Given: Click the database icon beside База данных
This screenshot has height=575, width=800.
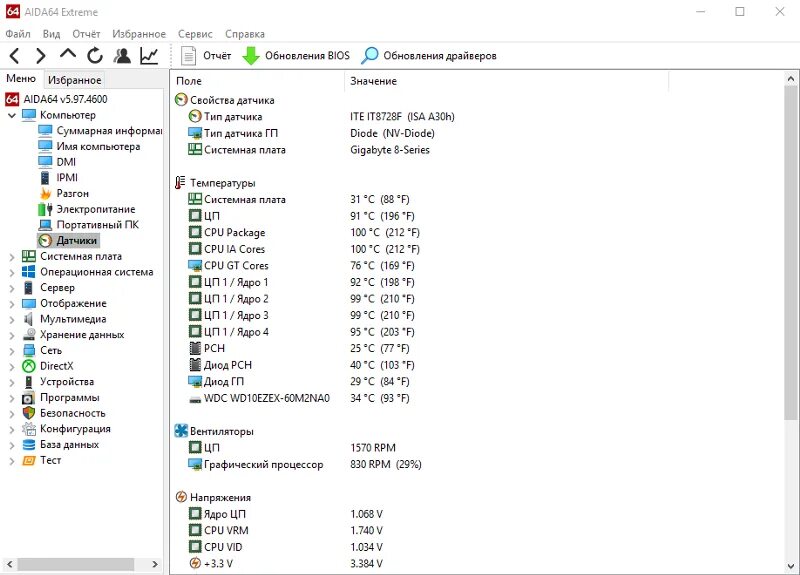Looking at the screenshot, I should tap(29, 445).
